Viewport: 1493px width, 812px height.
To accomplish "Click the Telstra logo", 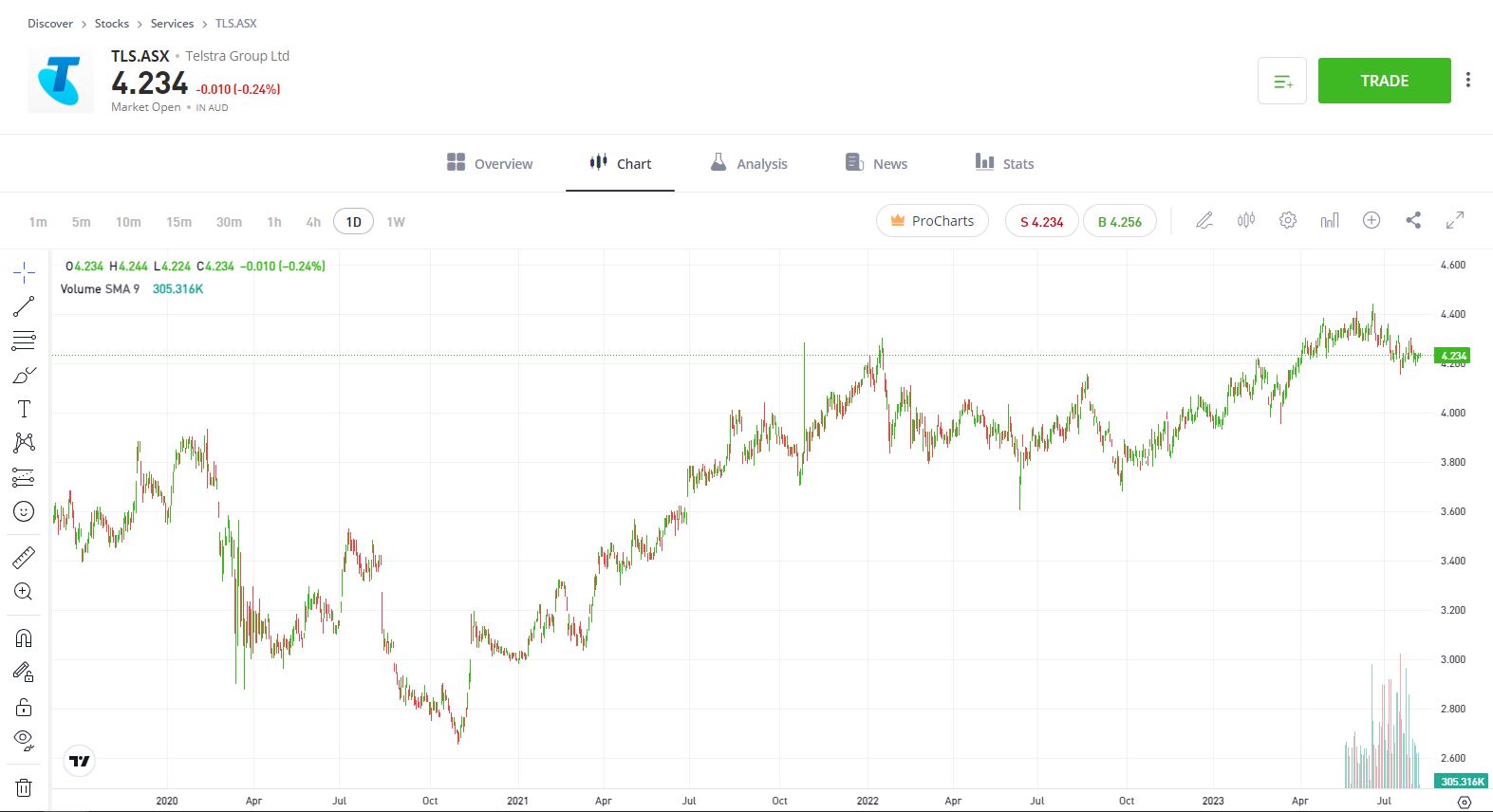I will [61, 81].
